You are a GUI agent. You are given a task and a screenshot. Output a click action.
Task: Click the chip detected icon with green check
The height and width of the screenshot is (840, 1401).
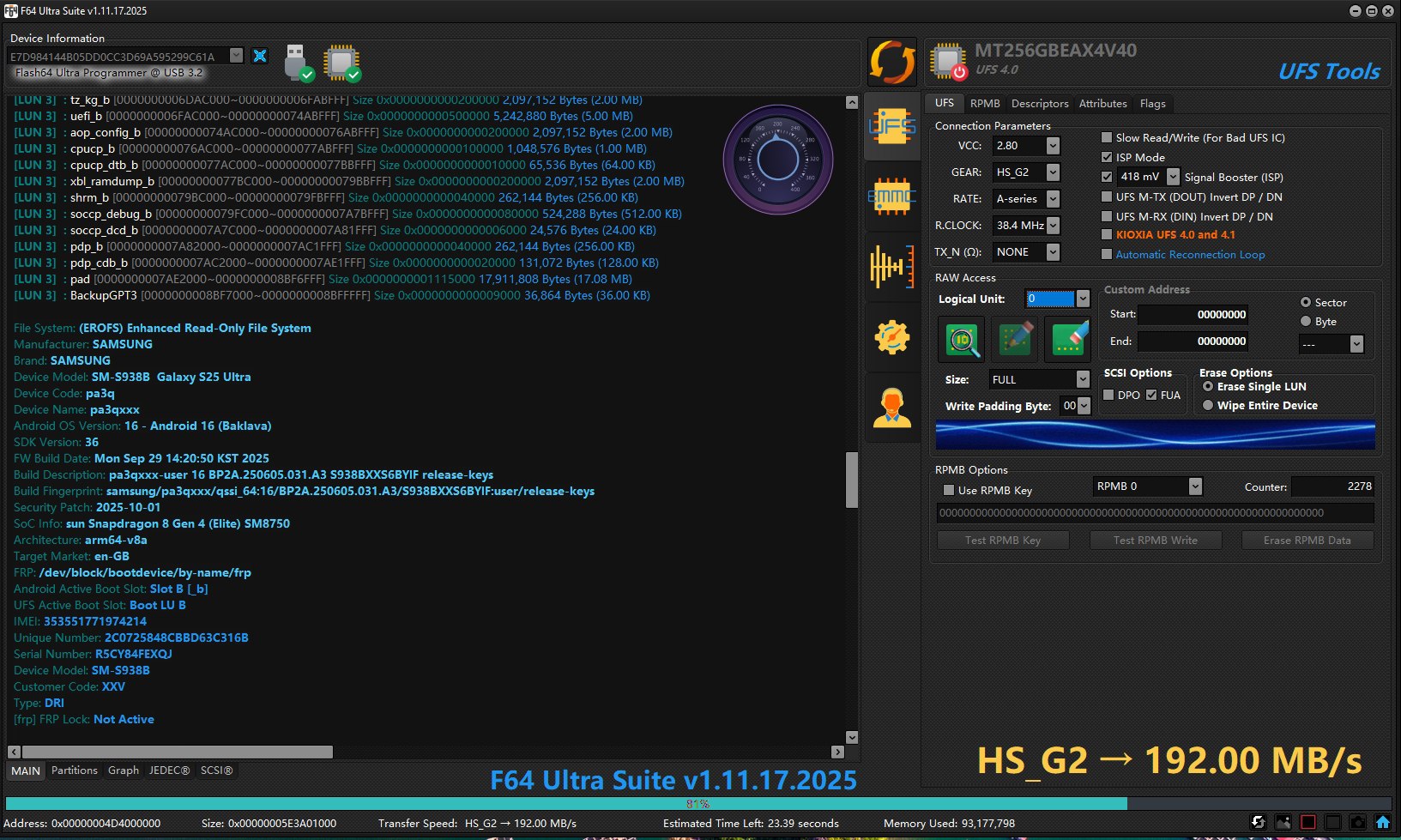[342, 63]
